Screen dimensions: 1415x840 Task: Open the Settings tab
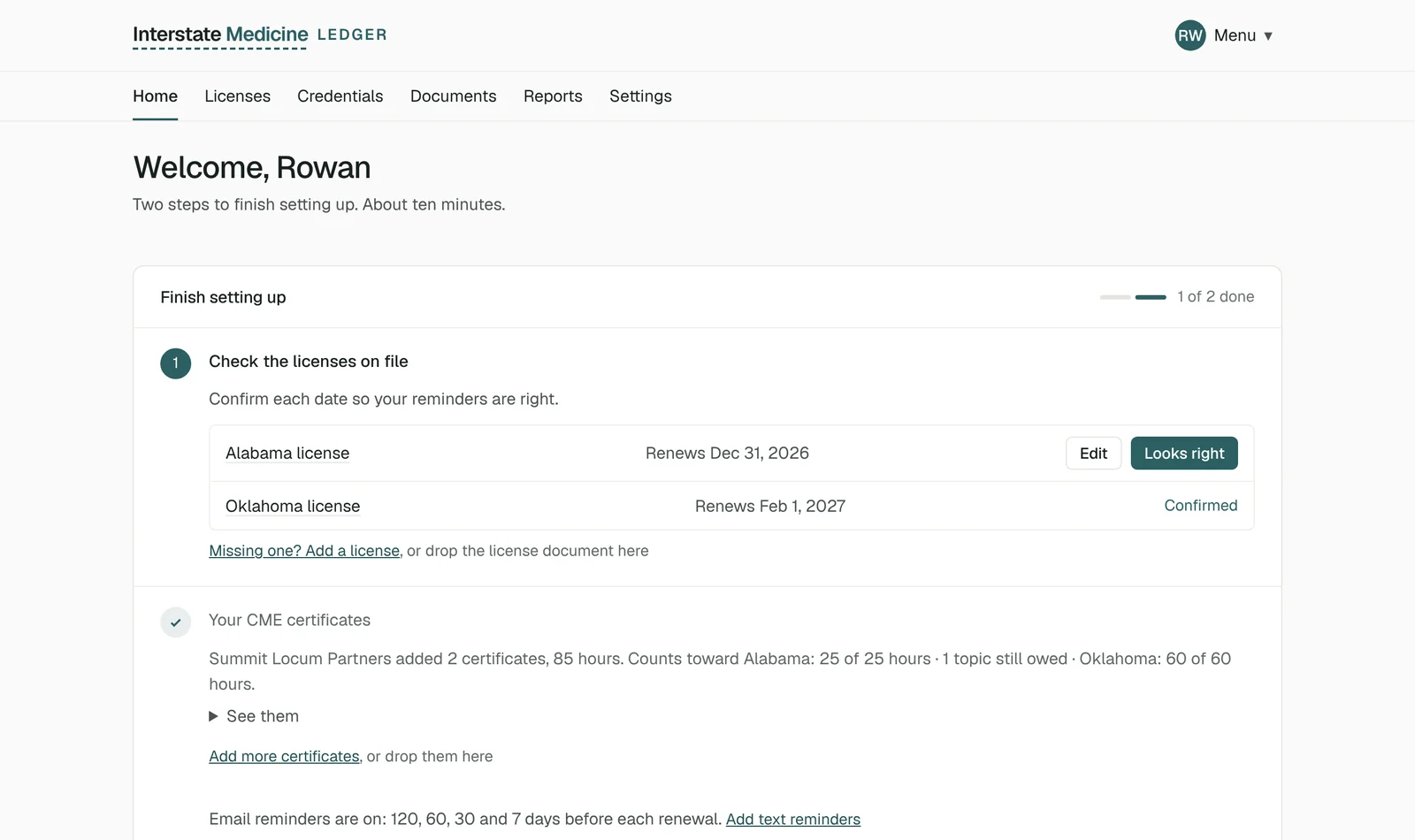(640, 96)
